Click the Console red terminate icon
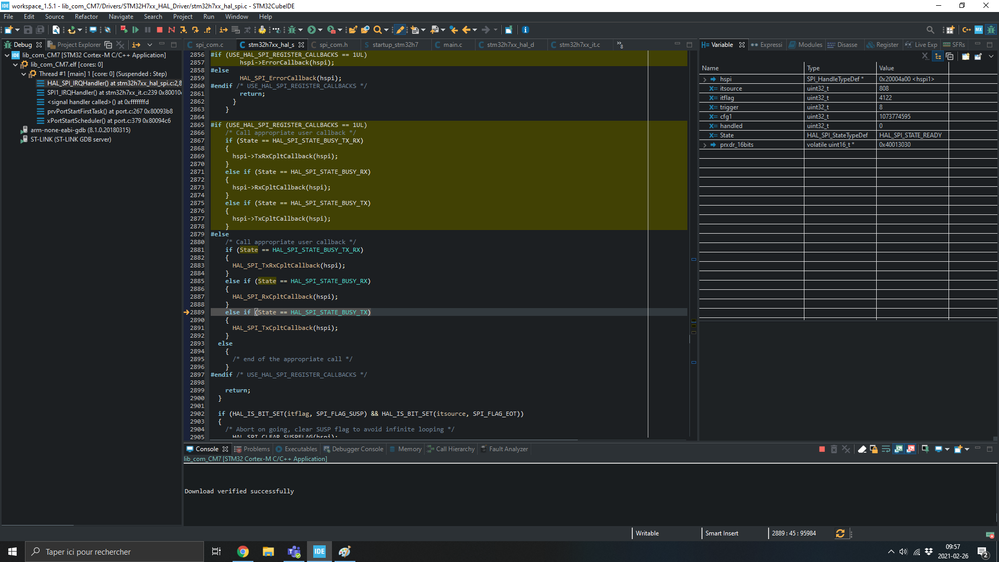This screenshot has height=562, width=999. pos(822,449)
